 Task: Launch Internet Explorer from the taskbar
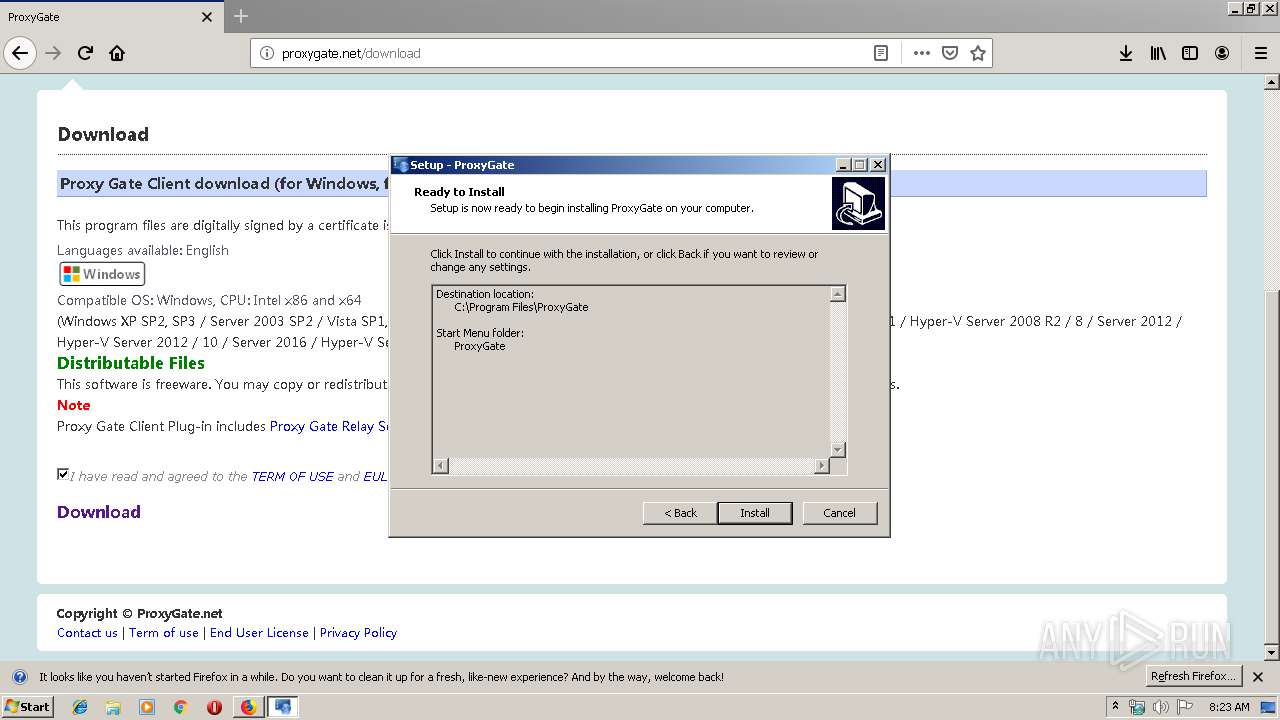pos(80,707)
